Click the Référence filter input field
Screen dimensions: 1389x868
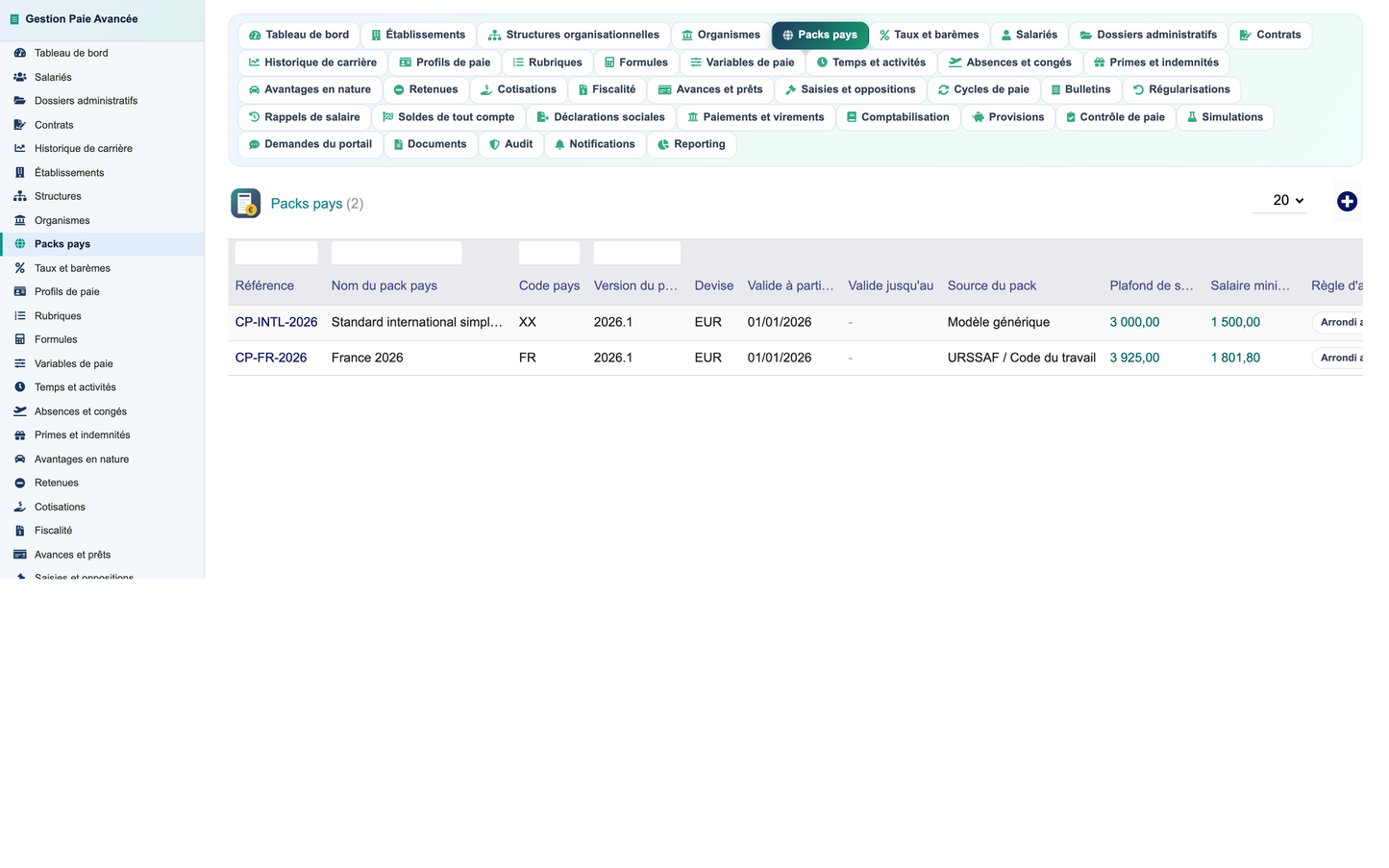(x=276, y=253)
